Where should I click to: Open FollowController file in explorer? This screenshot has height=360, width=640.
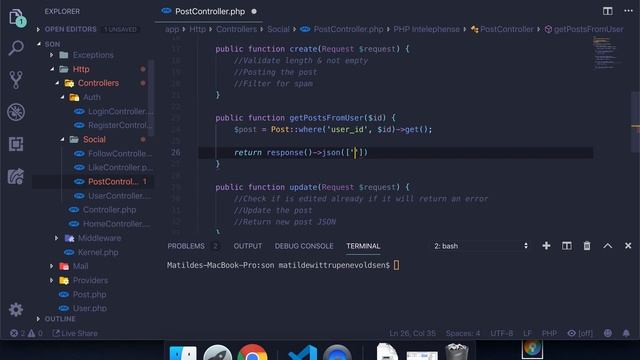click(120, 153)
